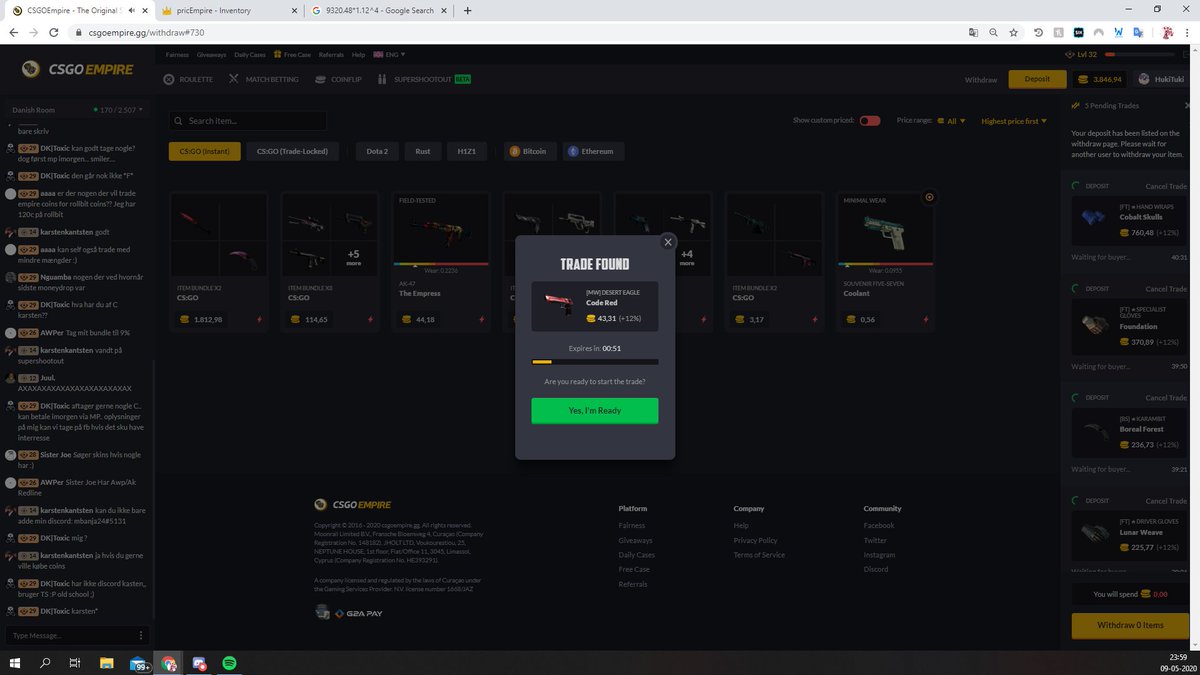Open the Fairness top link

[x=177, y=54]
